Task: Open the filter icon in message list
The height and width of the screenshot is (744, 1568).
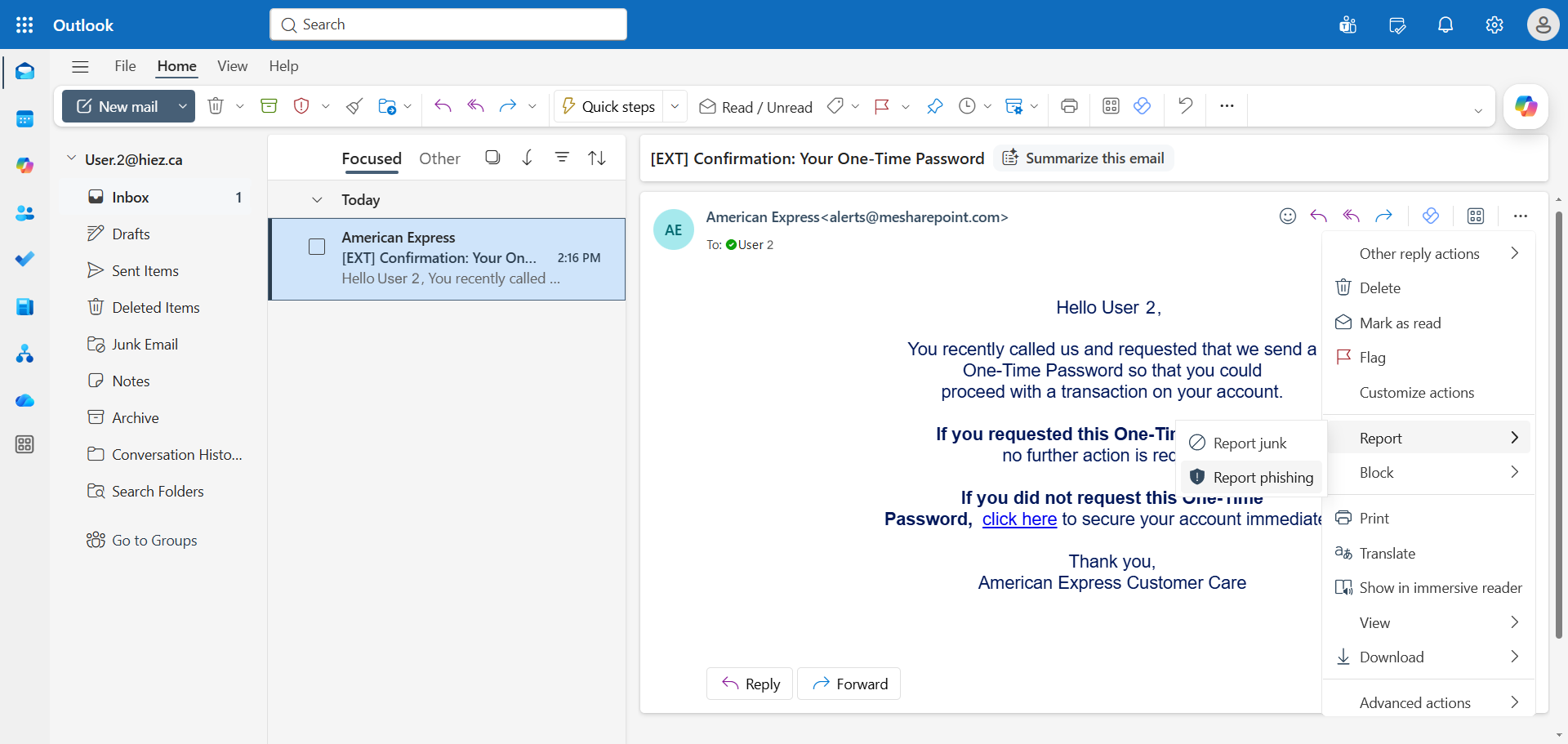Action: coord(562,158)
